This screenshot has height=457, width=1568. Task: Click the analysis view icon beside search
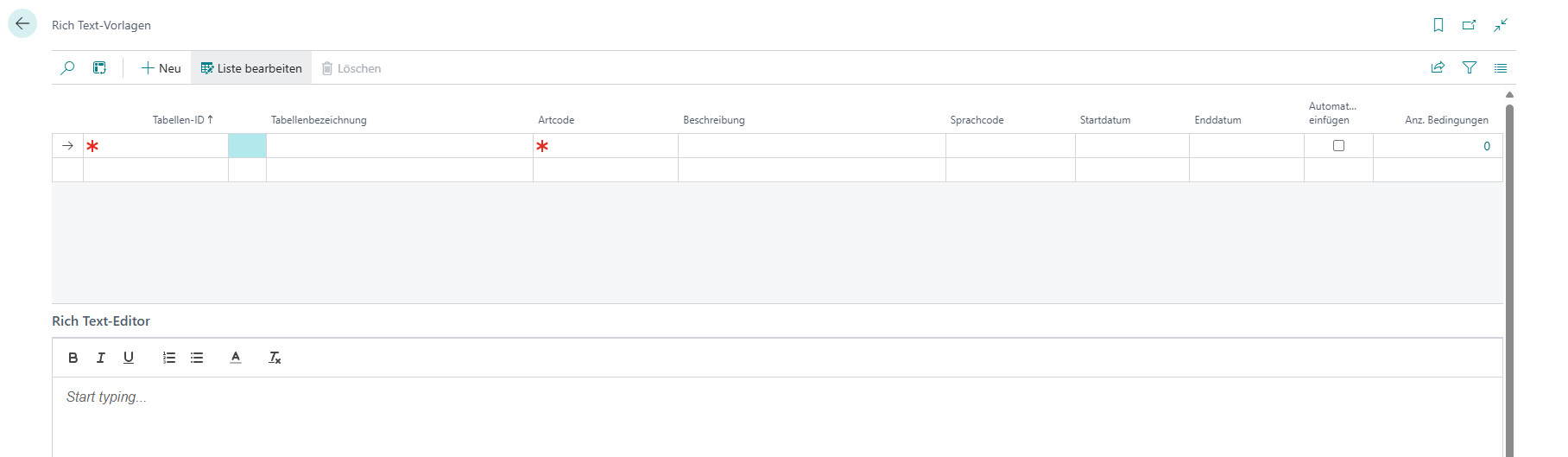pos(99,67)
